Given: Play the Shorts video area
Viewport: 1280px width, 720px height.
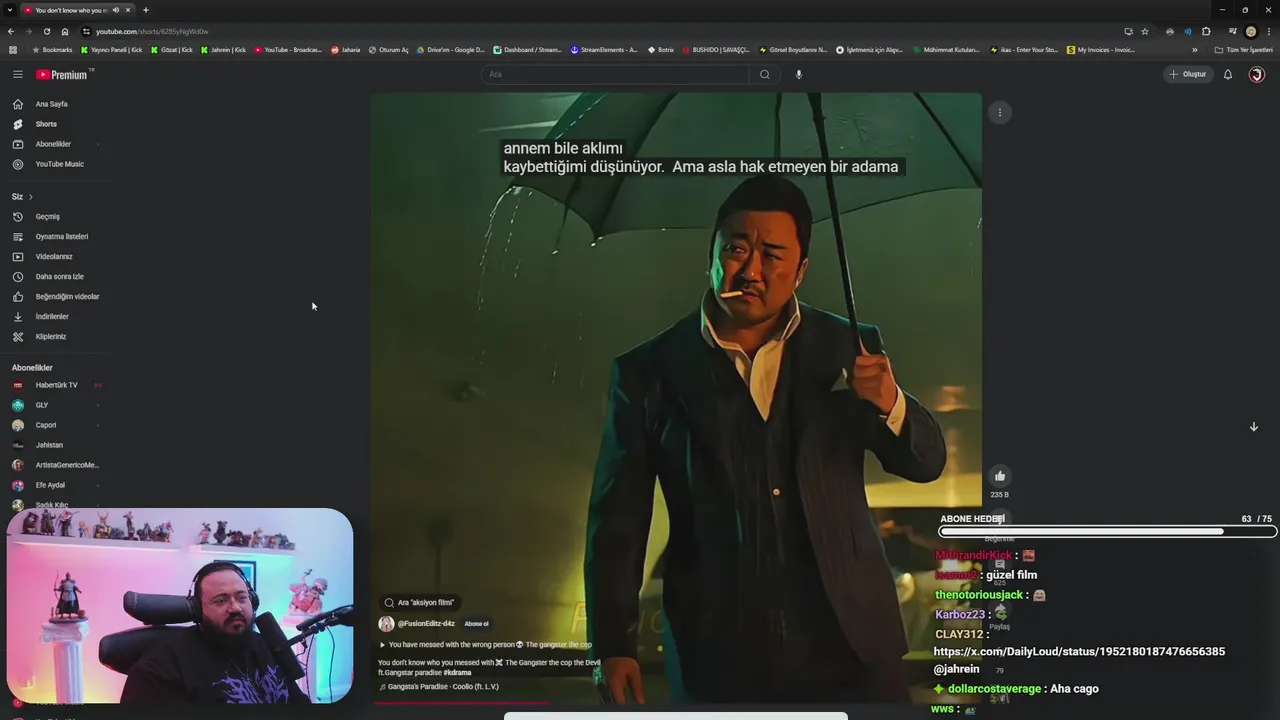Looking at the screenshot, I should 676,398.
